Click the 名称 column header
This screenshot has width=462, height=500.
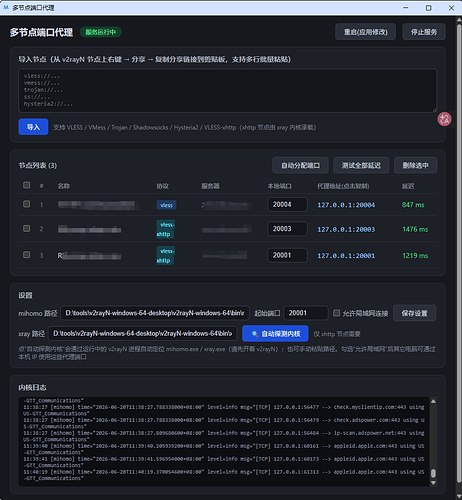[x=64, y=186]
